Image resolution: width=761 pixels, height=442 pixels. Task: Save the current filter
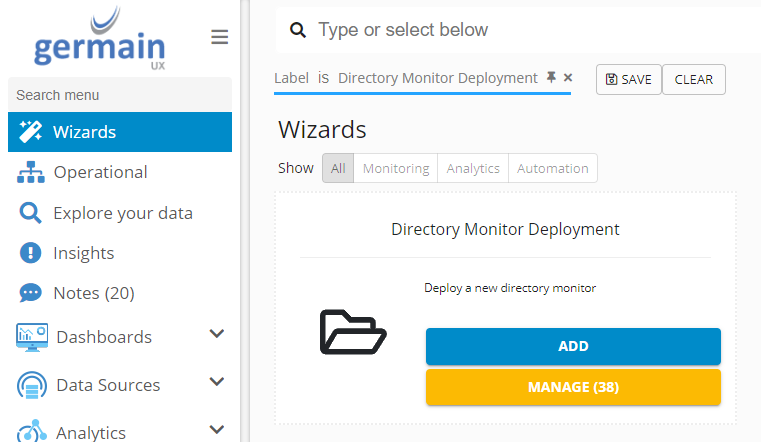(629, 80)
